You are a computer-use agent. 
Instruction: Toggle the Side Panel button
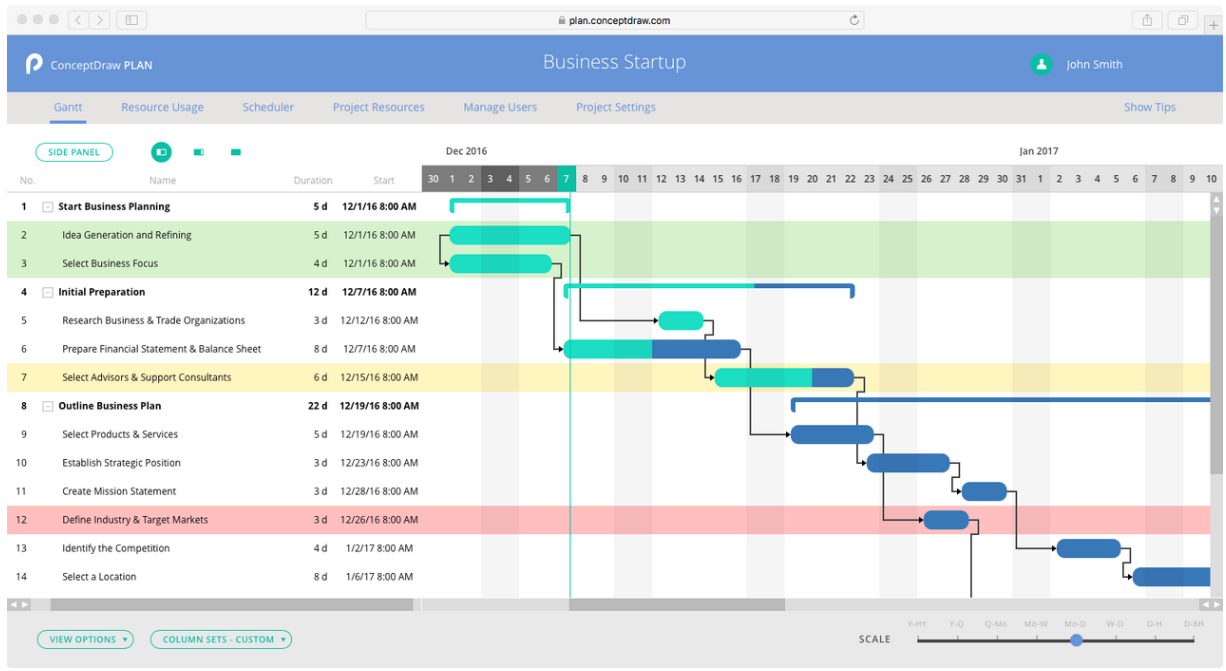[x=74, y=152]
